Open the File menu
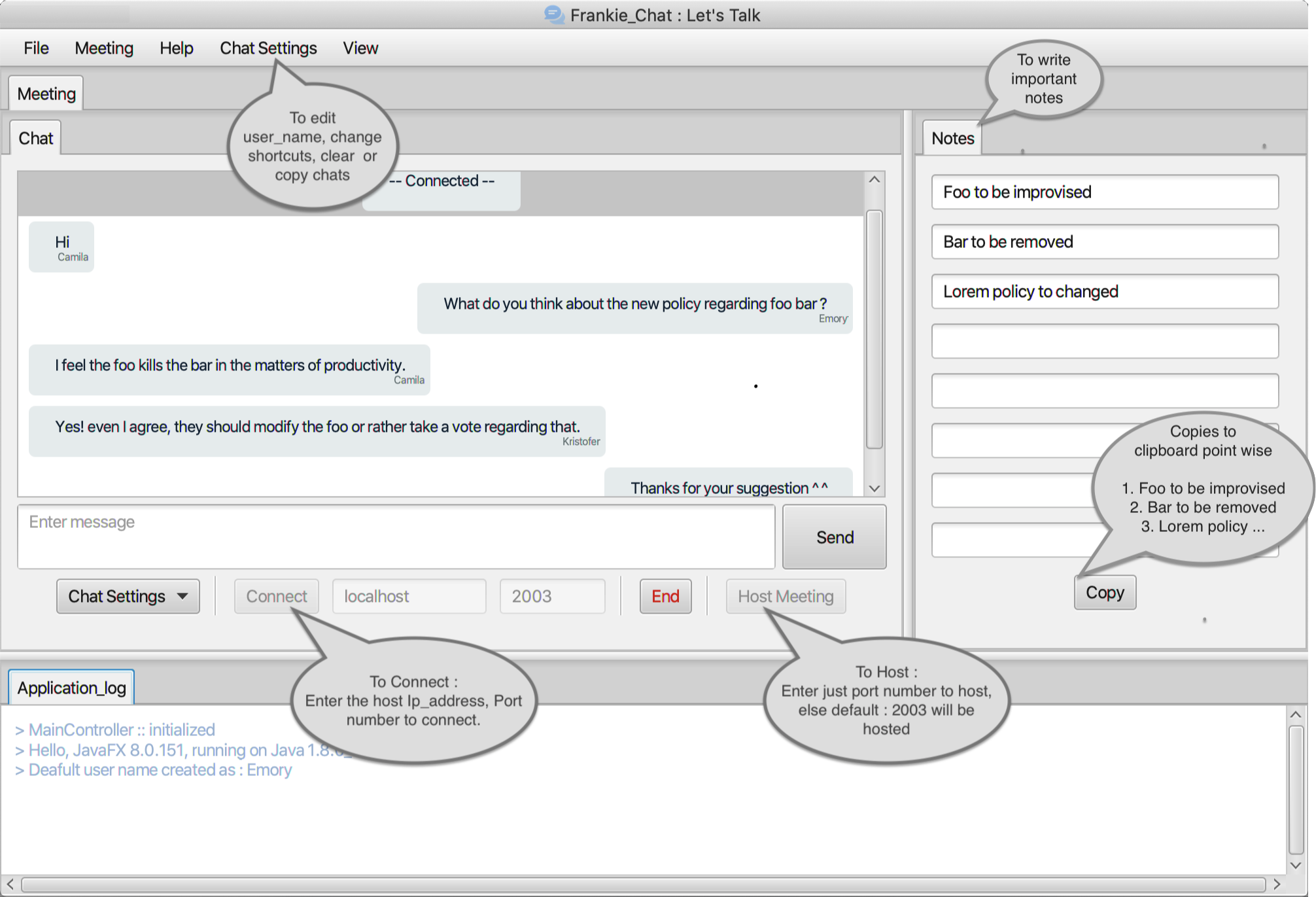 click(x=36, y=48)
